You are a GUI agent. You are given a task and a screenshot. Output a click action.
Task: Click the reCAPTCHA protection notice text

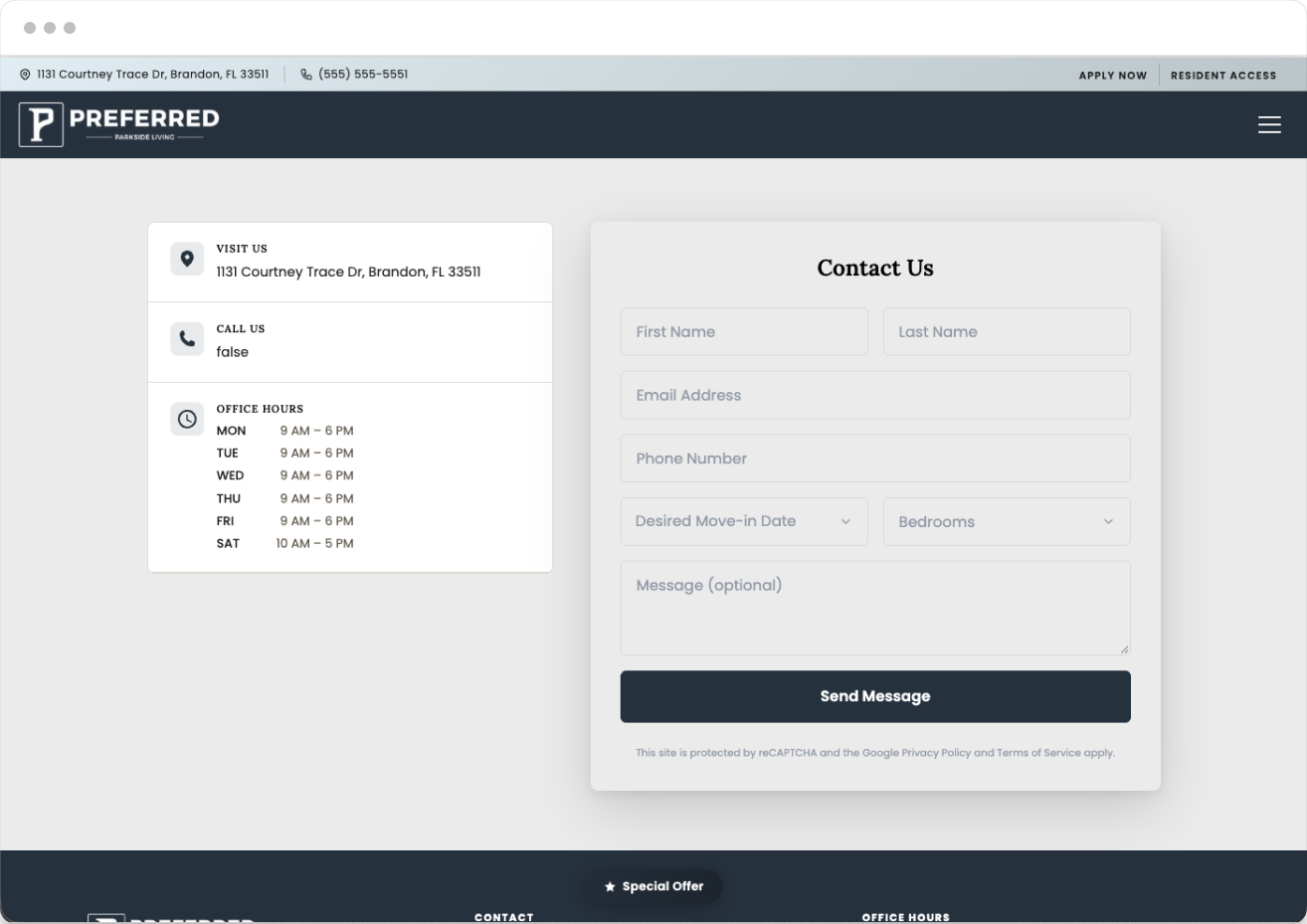pos(875,753)
